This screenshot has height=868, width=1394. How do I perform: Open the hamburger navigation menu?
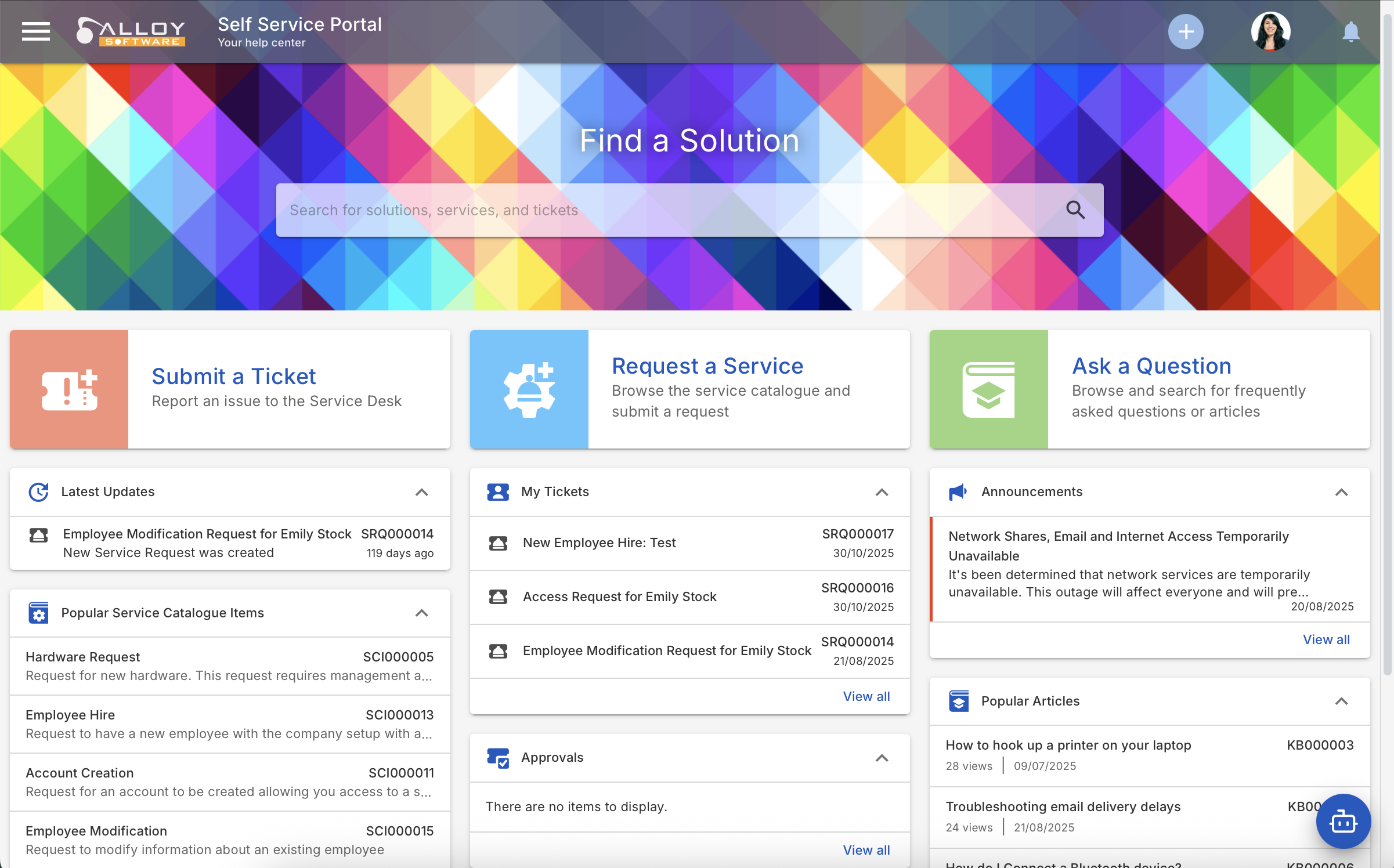pyautogui.click(x=36, y=31)
